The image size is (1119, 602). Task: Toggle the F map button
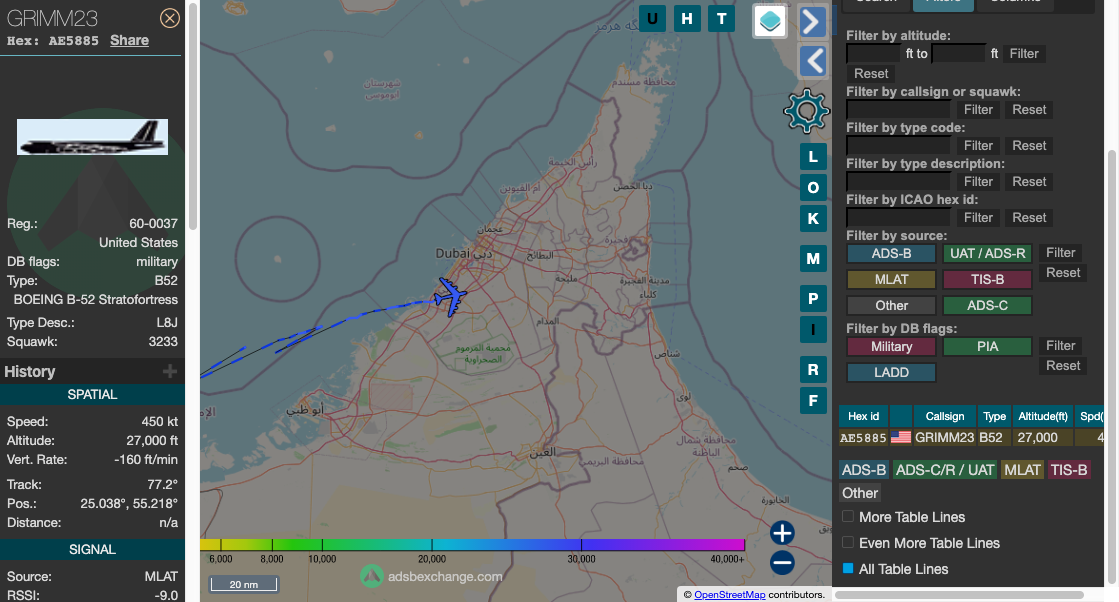pyautogui.click(x=813, y=400)
